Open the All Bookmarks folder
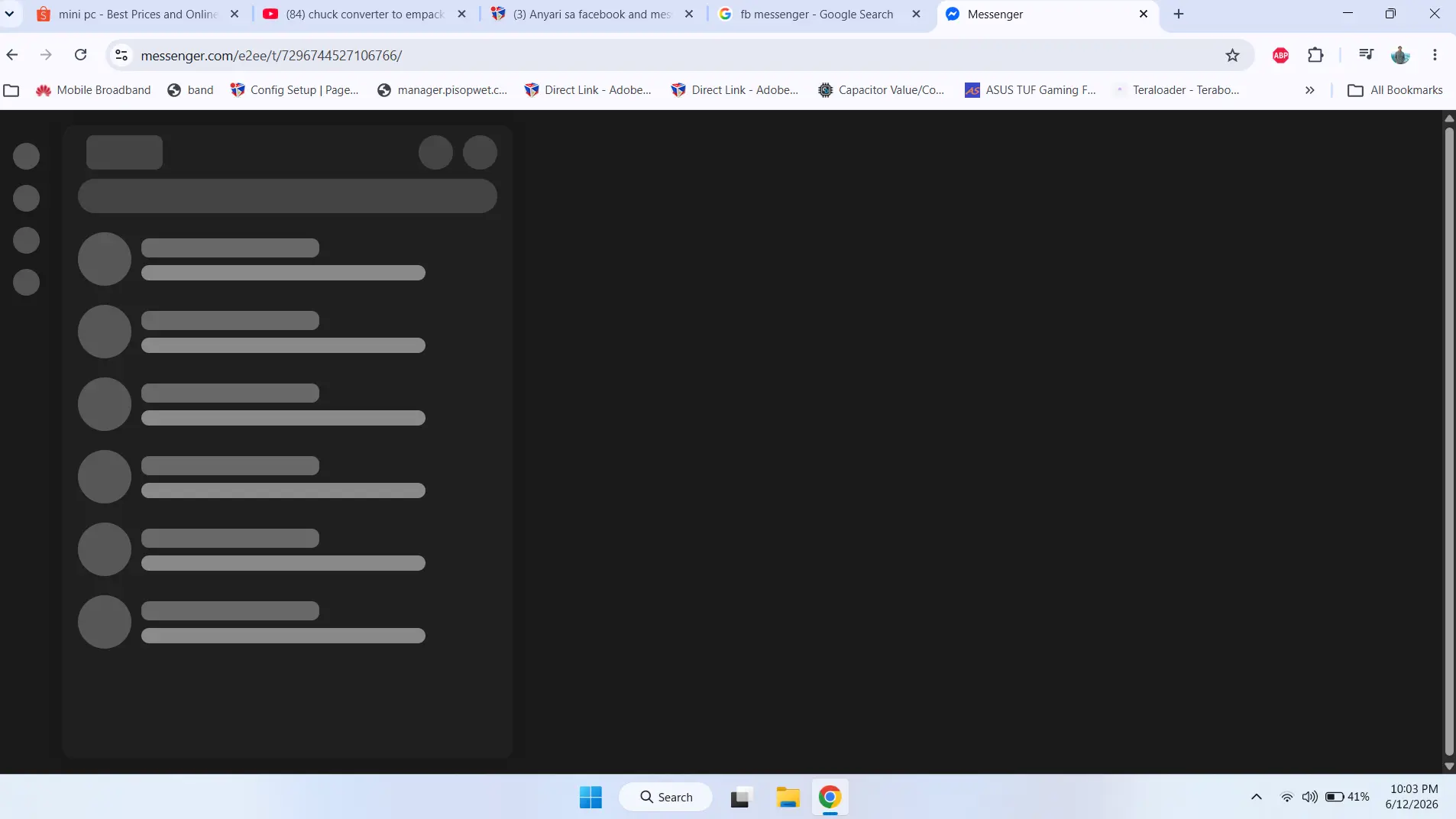 (x=1395, y=90)
